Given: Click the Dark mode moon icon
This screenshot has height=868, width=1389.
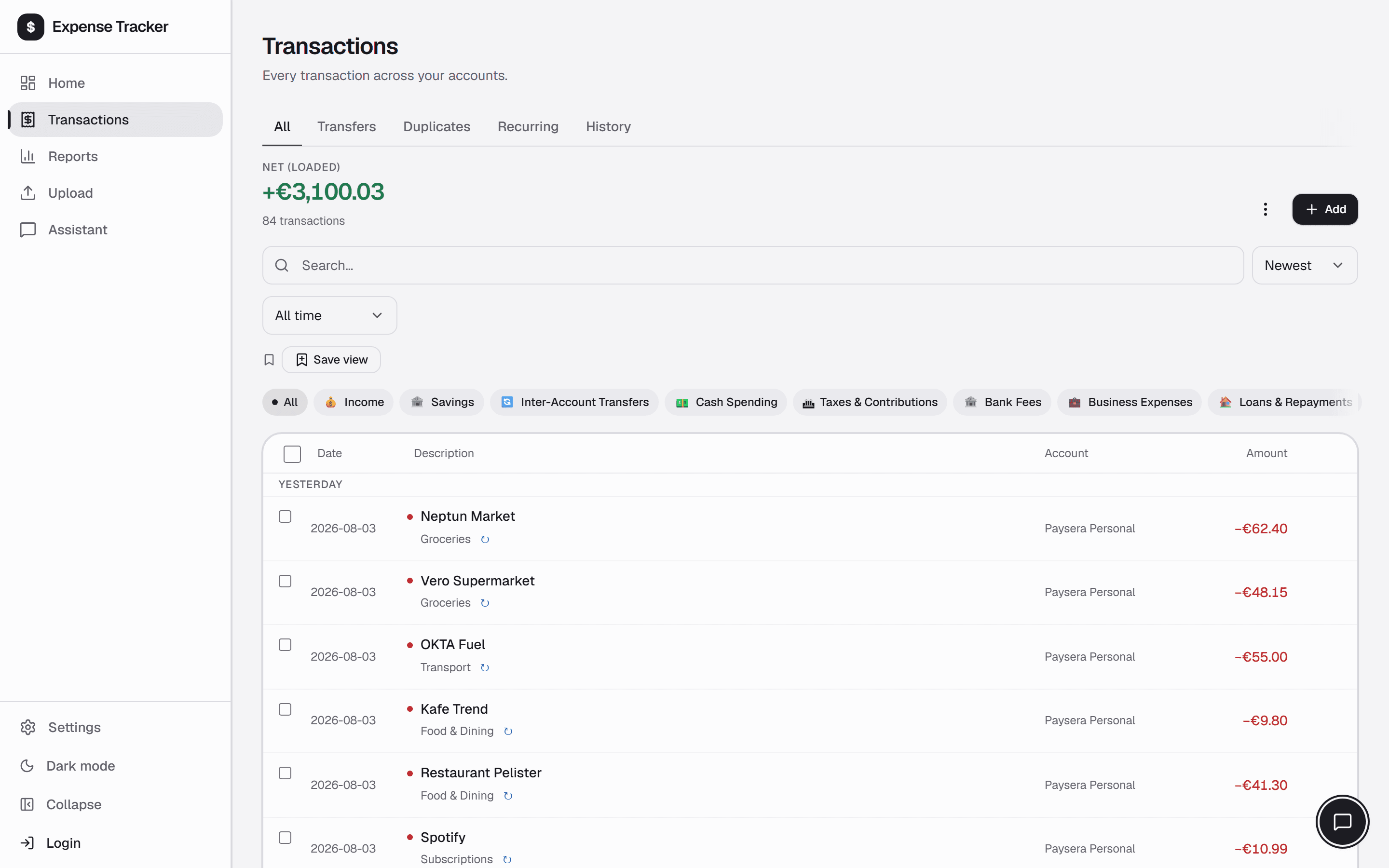Looking at the screenshot, I should point(27,766).
